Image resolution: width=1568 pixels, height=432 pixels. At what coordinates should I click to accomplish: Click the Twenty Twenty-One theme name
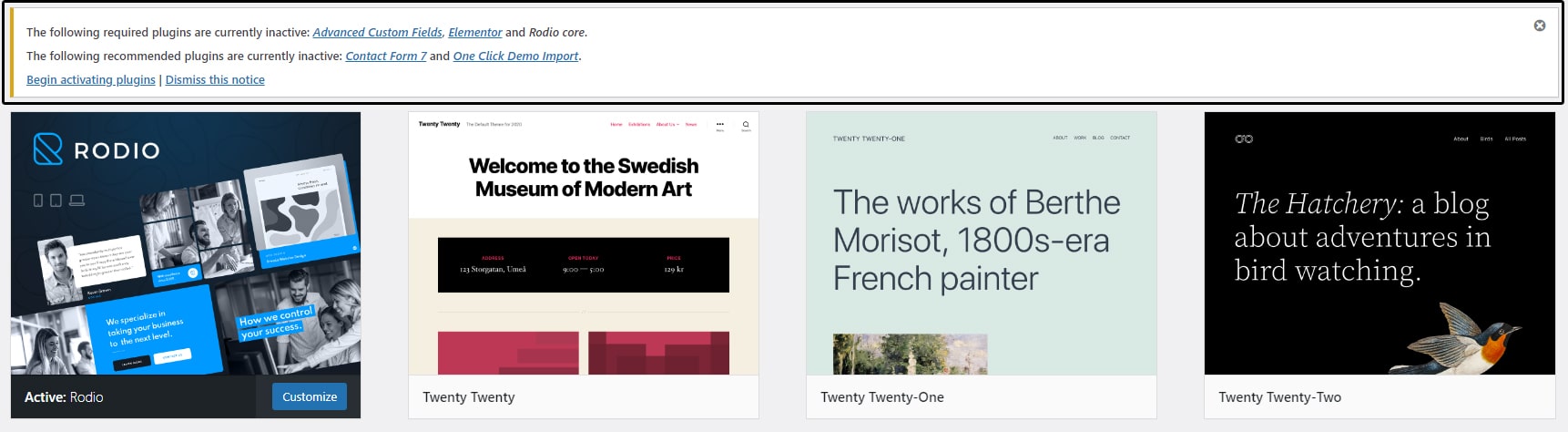[x=882, y=397]
